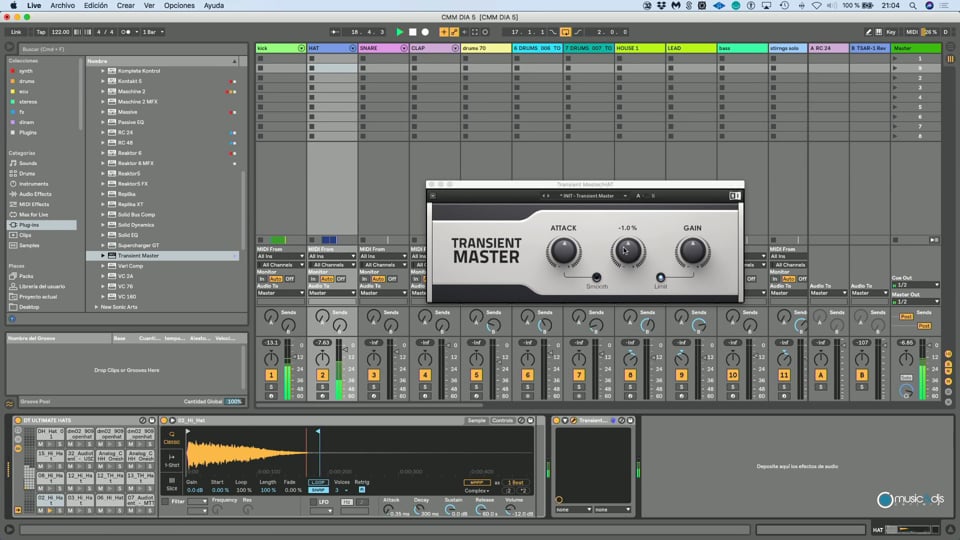Show the In/Out section selector
Viewport: 960px width, 540px height.
point(948,354)
